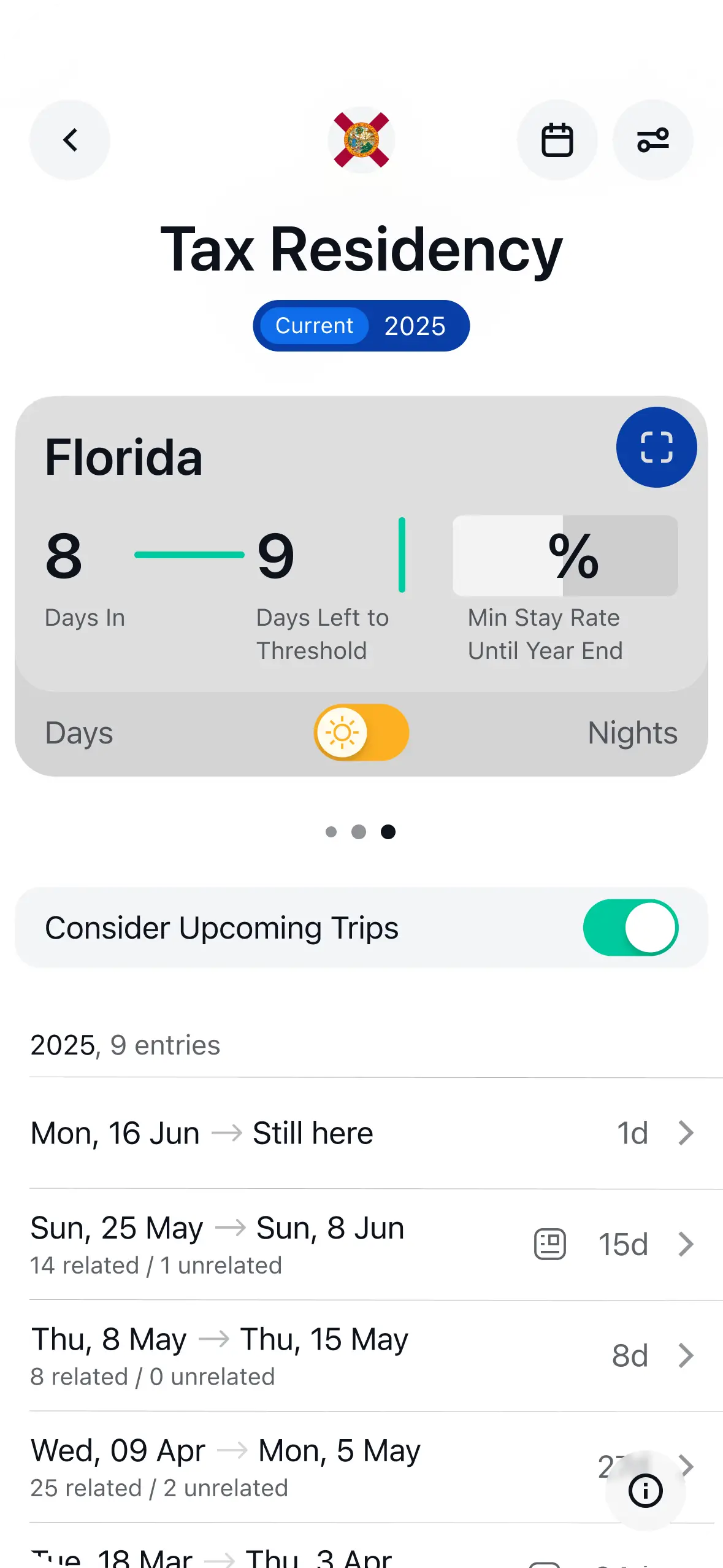Switch to the 2025 year tab

pyautogui.click(x=415, y=326)
